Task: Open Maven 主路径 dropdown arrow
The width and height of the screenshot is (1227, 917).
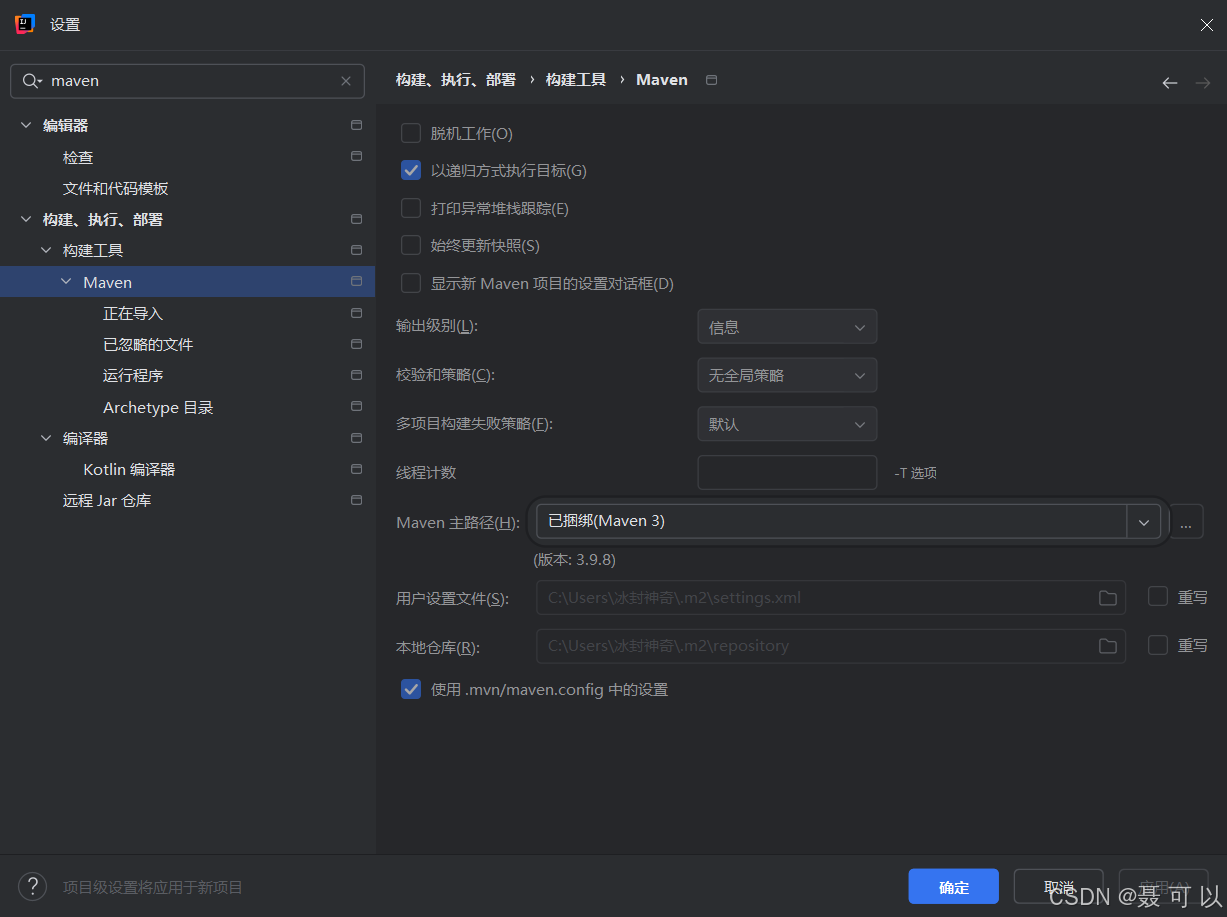Action: pos(1143,522)
